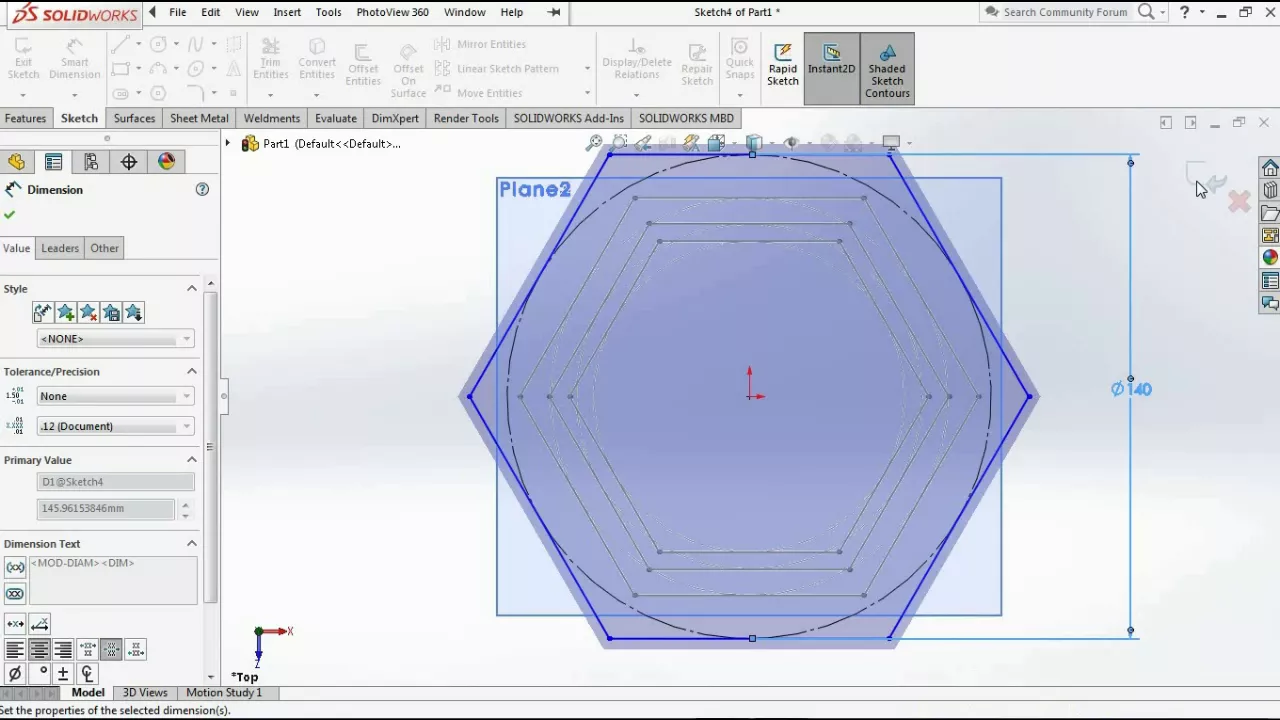The image size is (1280, 720).
Task: Select Center Justify text alignment
Action: pyautogui.click(x=39, y=650)
